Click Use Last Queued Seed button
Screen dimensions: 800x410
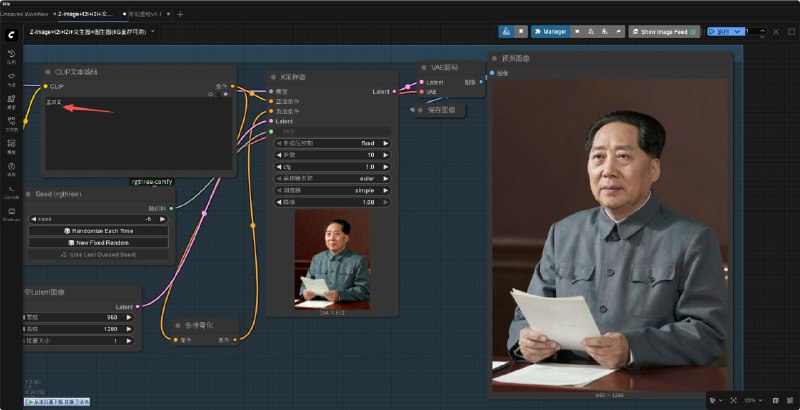click(98, 254)
